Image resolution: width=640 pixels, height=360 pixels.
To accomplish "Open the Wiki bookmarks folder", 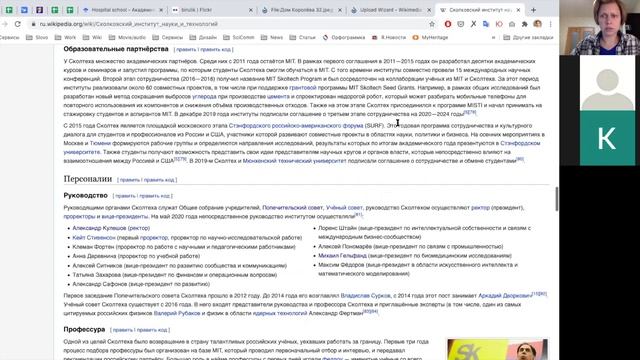I will coord(92,37).
